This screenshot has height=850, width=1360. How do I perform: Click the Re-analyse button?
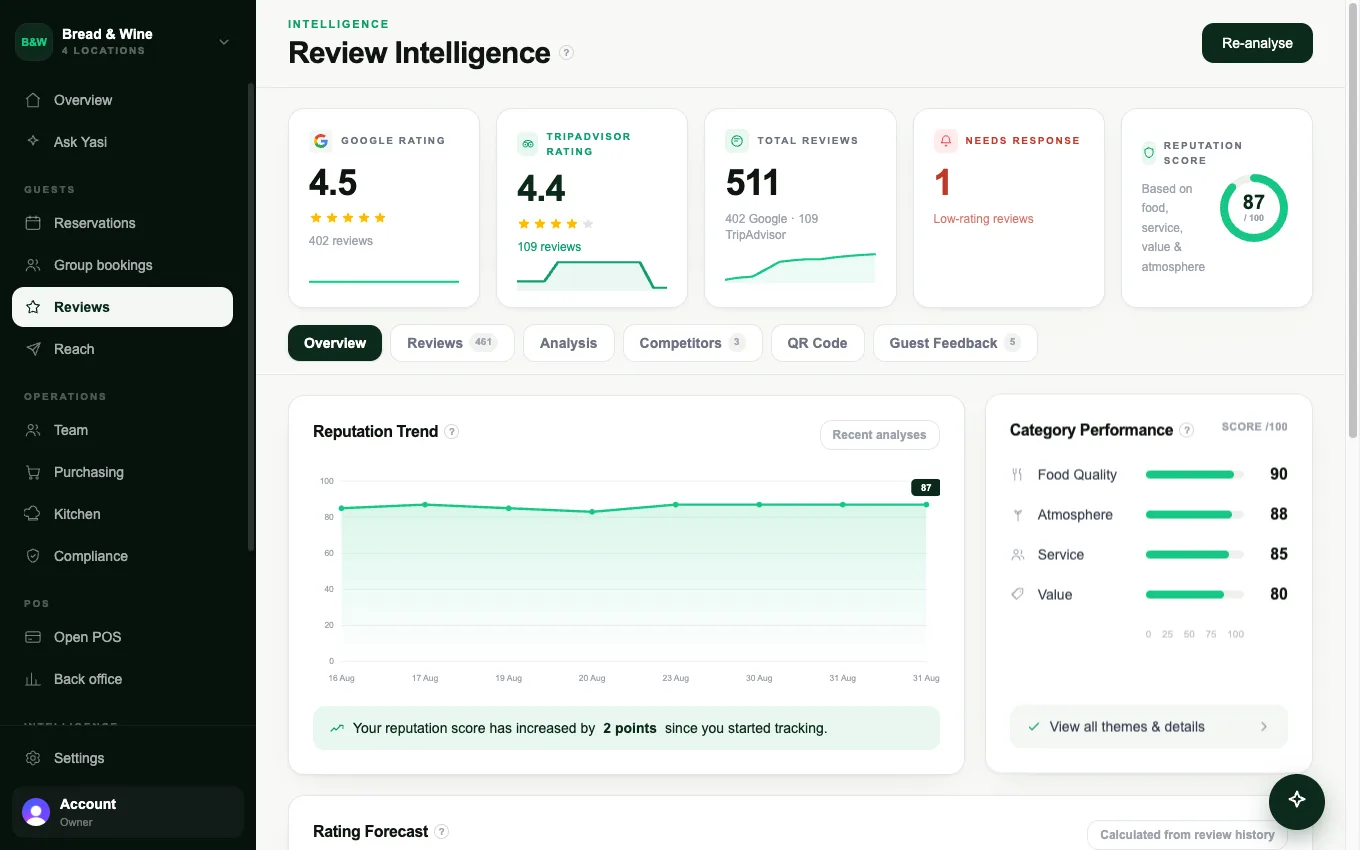tap(1257, 43)
